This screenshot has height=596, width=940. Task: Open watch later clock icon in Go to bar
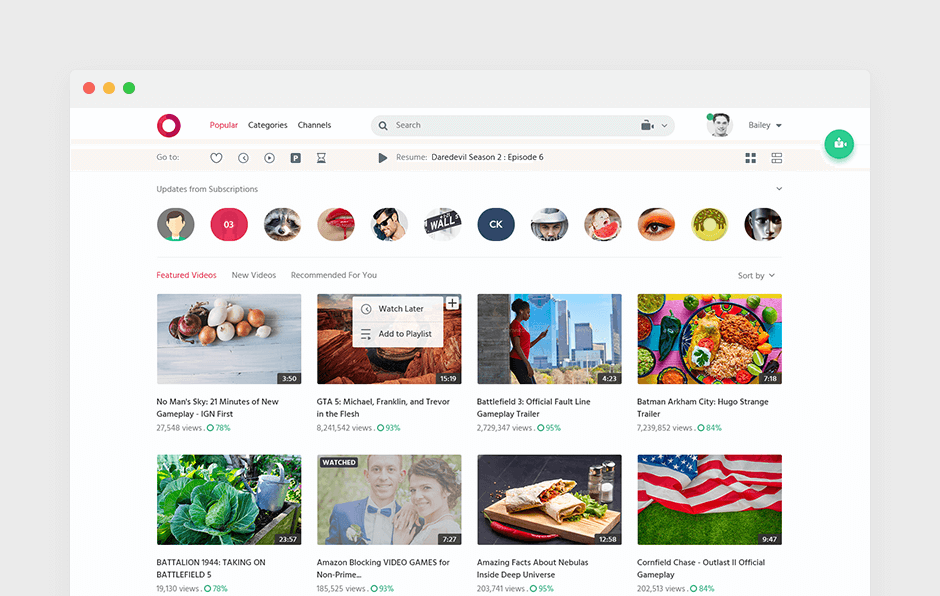pos(243,158)
